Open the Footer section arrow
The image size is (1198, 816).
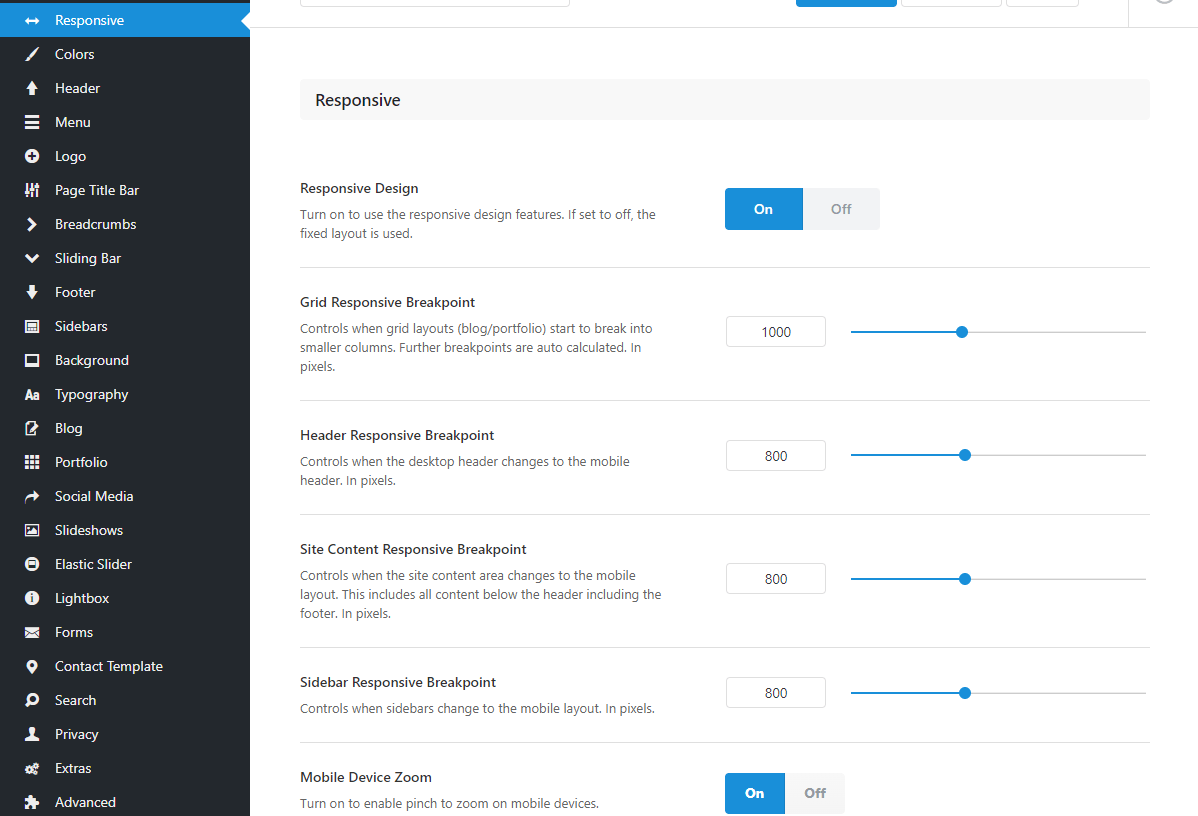pos(32,292)
